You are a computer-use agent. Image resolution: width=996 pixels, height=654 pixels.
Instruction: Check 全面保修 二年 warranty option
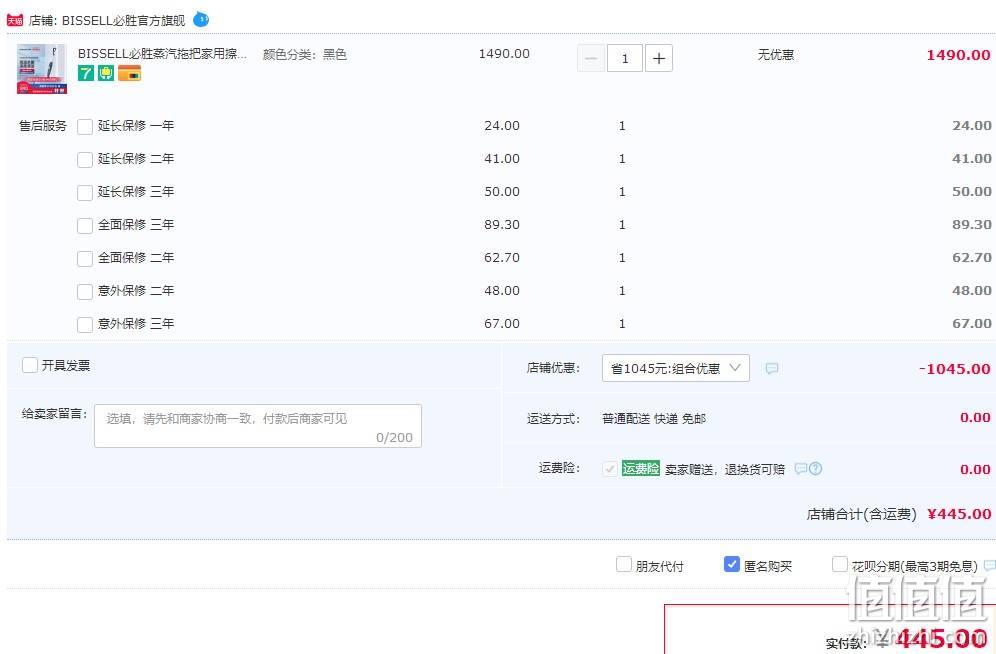click(85, 258)
